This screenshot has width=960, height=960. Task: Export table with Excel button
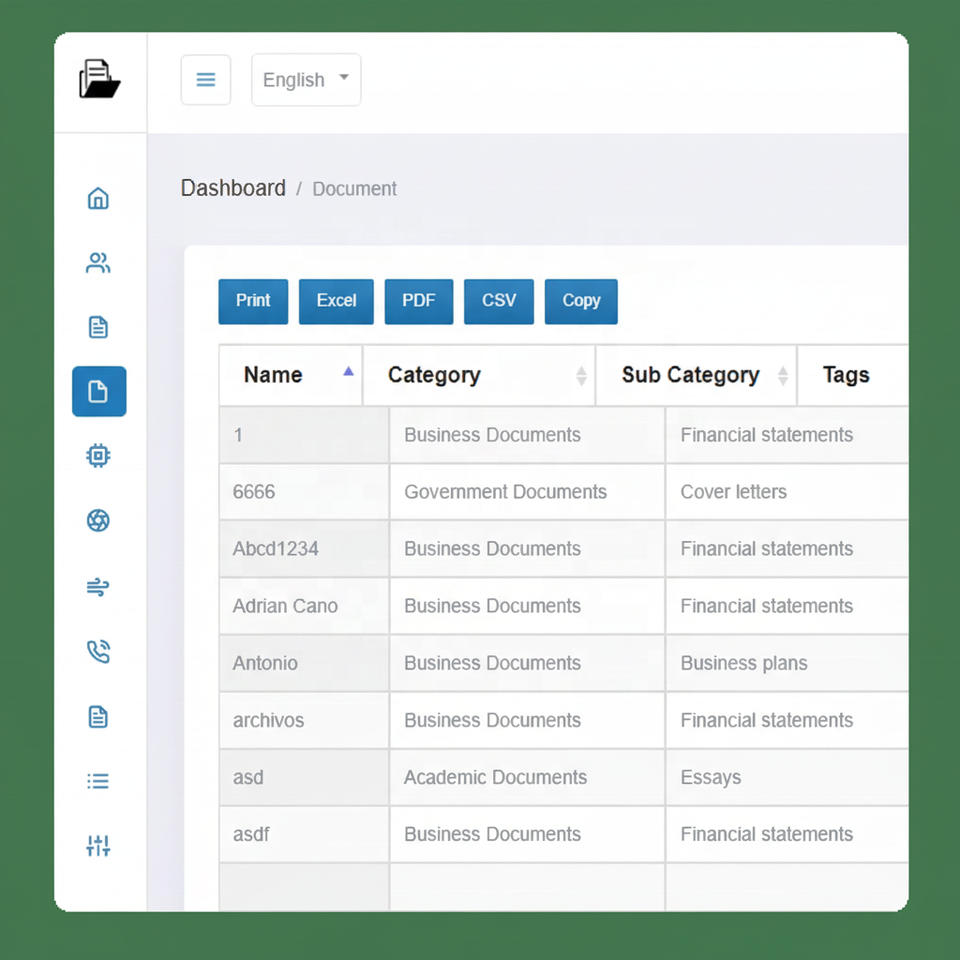tap(336, 301)
